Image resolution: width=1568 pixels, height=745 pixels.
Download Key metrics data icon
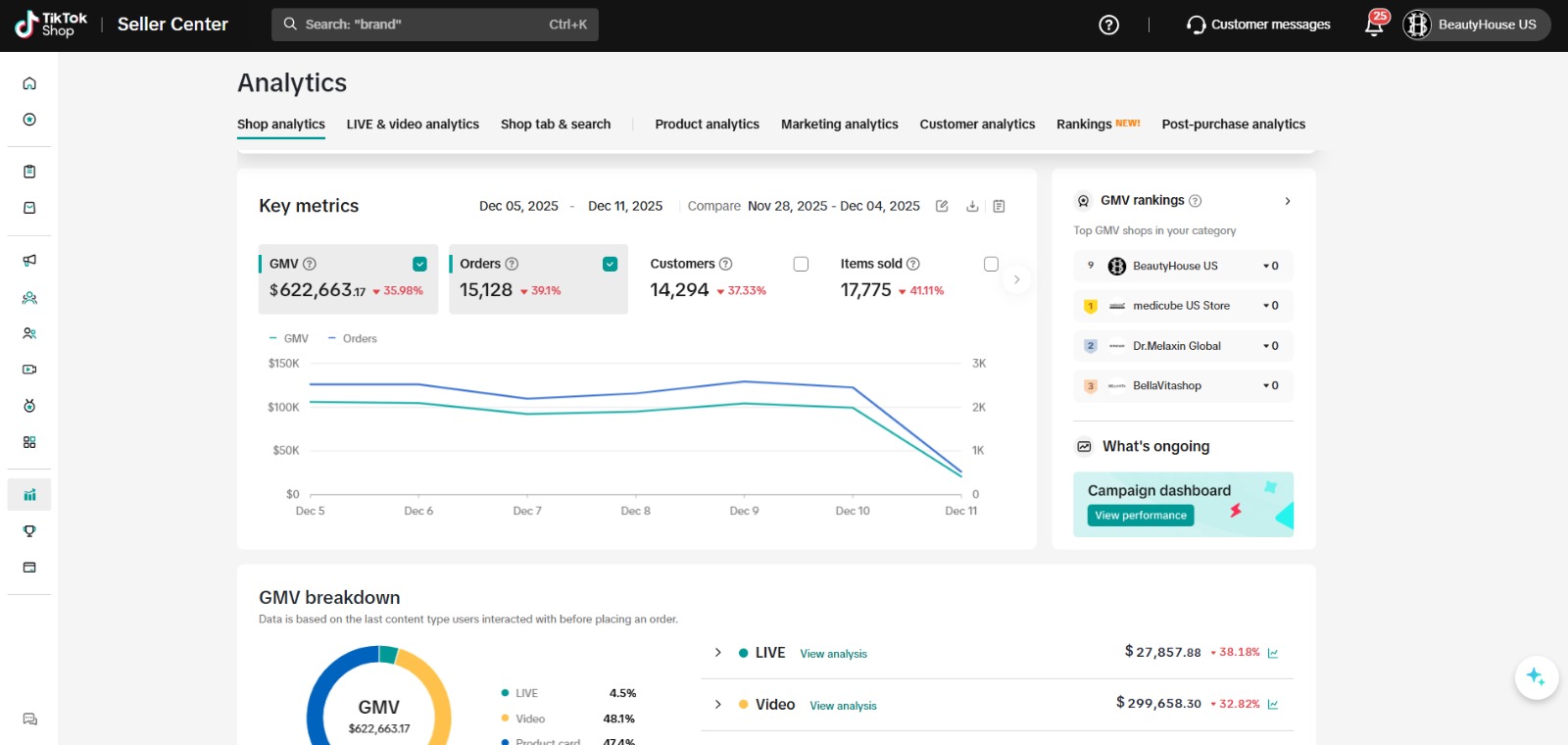click(972, 206)
